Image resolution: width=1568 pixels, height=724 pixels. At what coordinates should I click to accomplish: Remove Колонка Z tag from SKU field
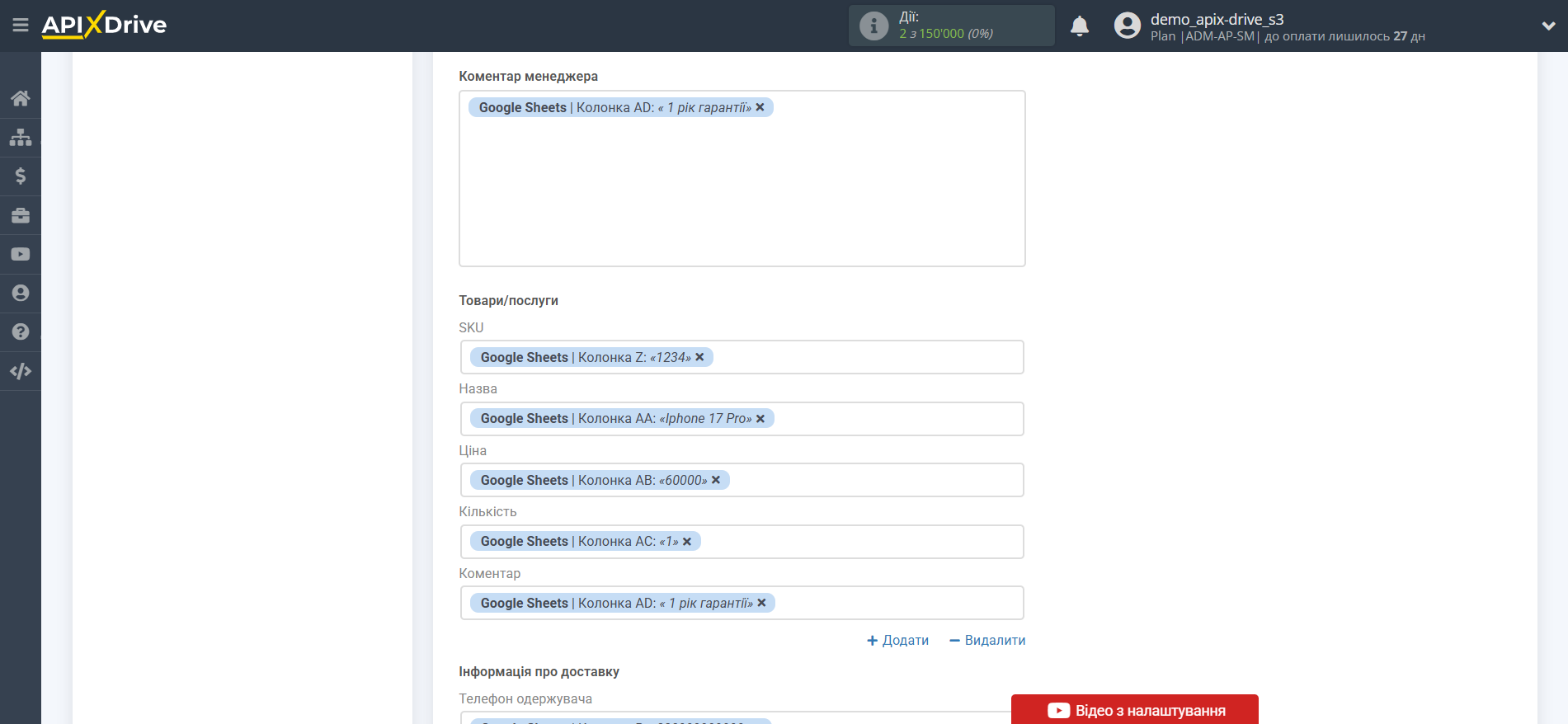pos(699,357)
